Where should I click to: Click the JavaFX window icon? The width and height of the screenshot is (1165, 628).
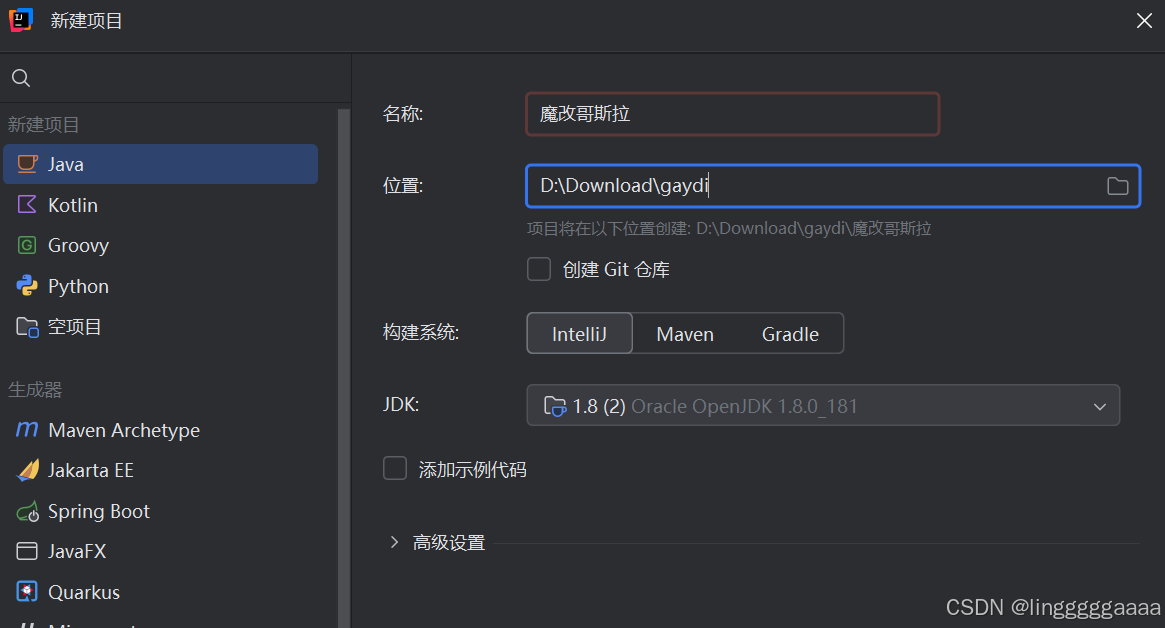coord(27,551)
